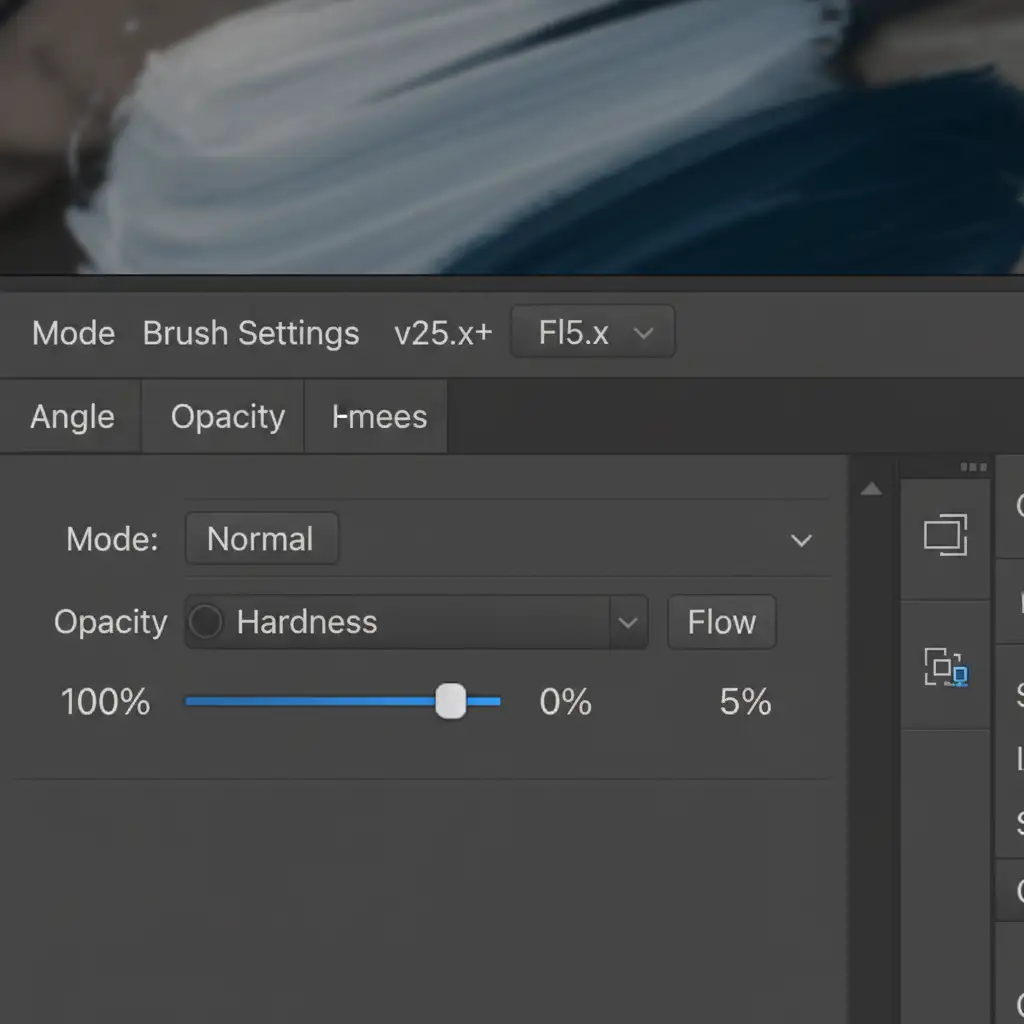Click the three-dot grip above the side icons
Image resolution: width=1024 pixels, height=1024 pixels.
(x=973, y=467)
